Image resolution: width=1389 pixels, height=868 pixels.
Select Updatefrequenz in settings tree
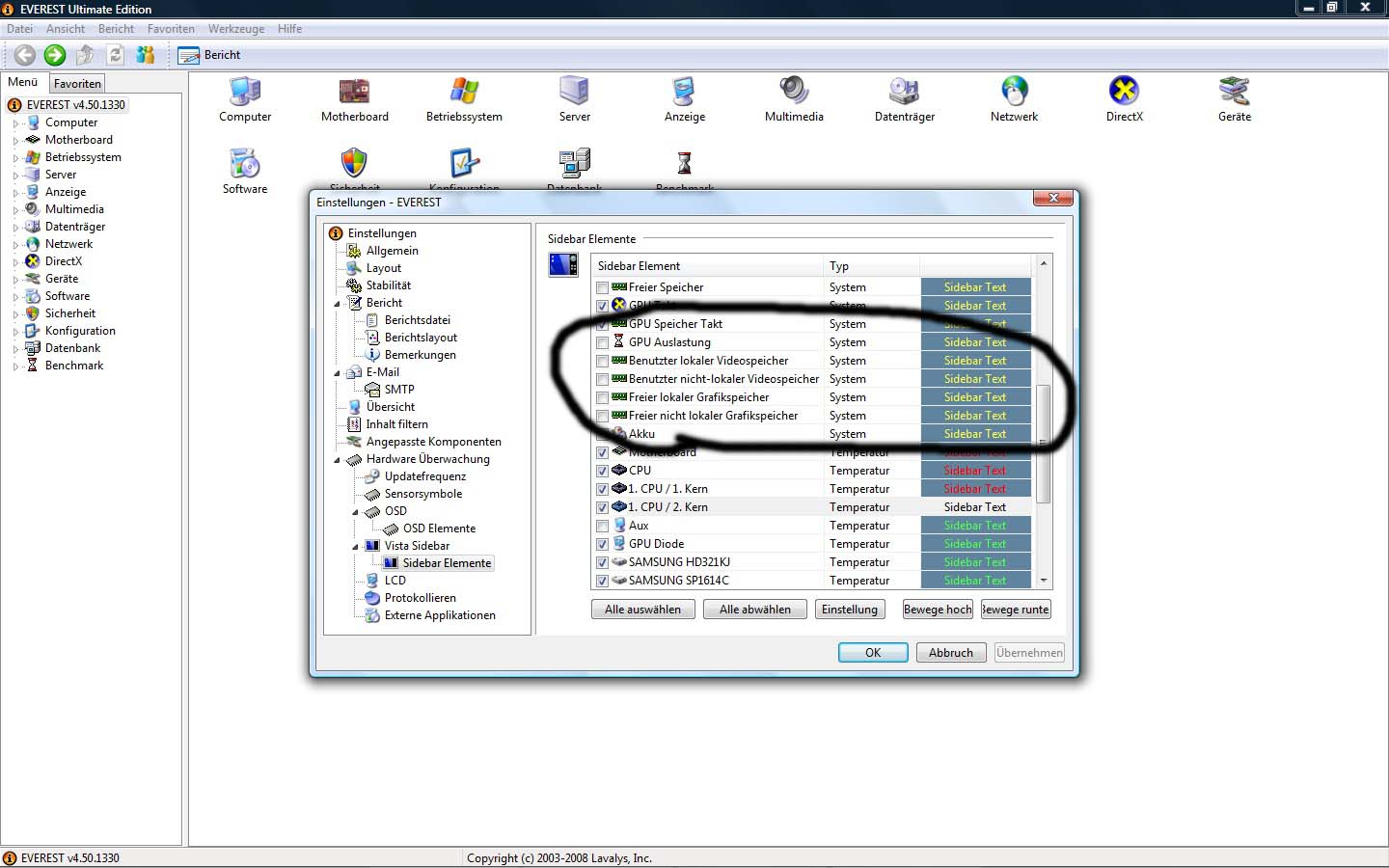point(425,476)
